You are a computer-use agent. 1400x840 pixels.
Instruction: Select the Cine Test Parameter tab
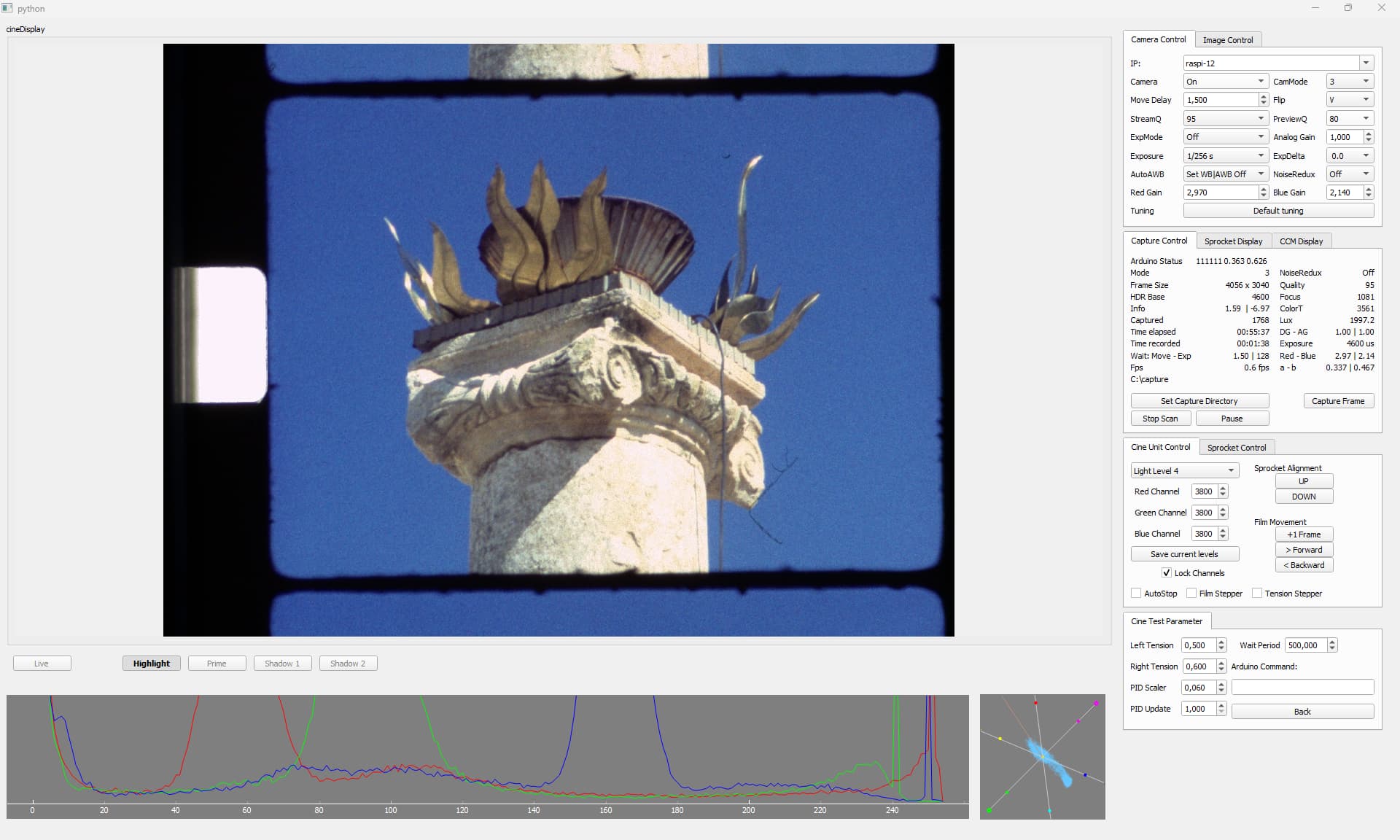[1166, 621]
